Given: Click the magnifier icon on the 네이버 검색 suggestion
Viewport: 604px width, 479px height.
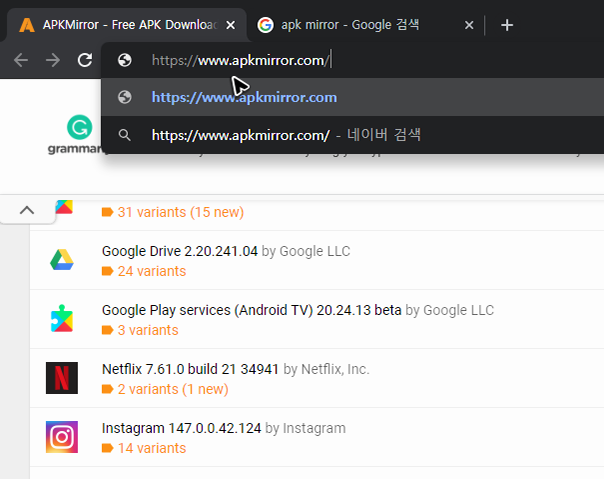Looking at the screenshot, I should (x=124, y=135).
